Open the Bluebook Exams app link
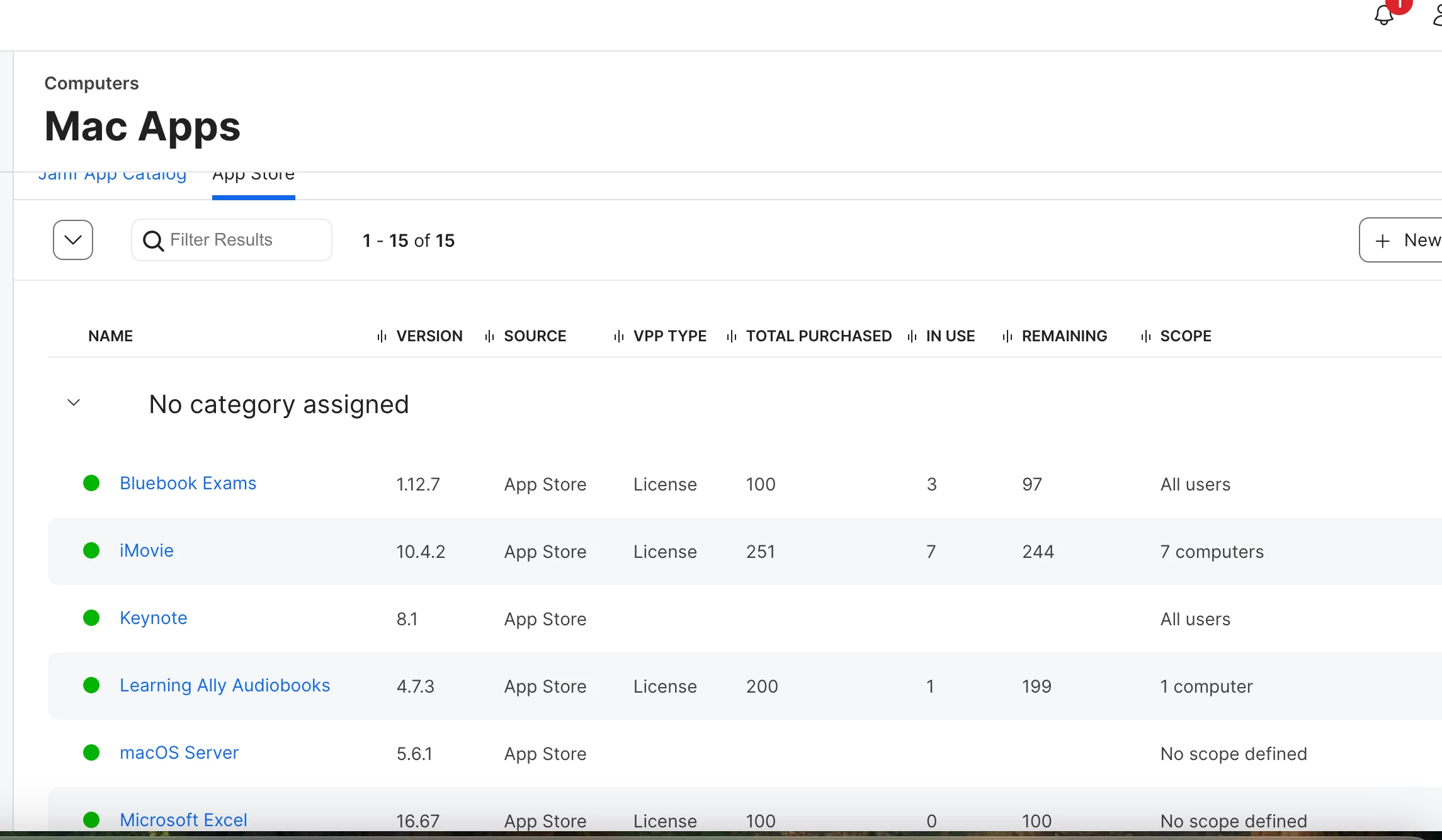 coord(188,483)
